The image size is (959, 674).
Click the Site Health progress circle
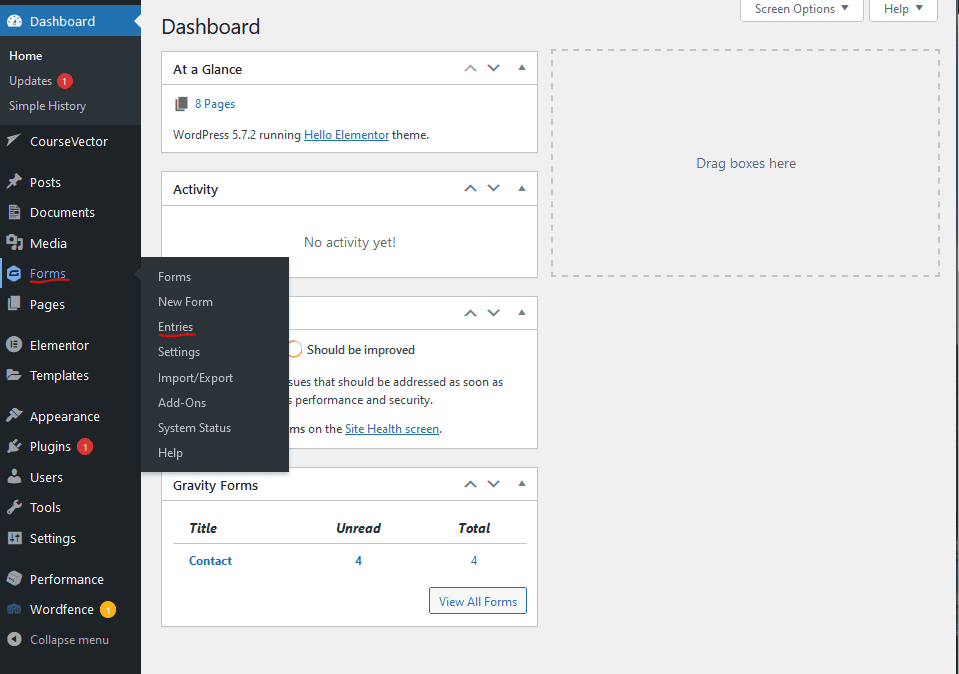(294, 349)
